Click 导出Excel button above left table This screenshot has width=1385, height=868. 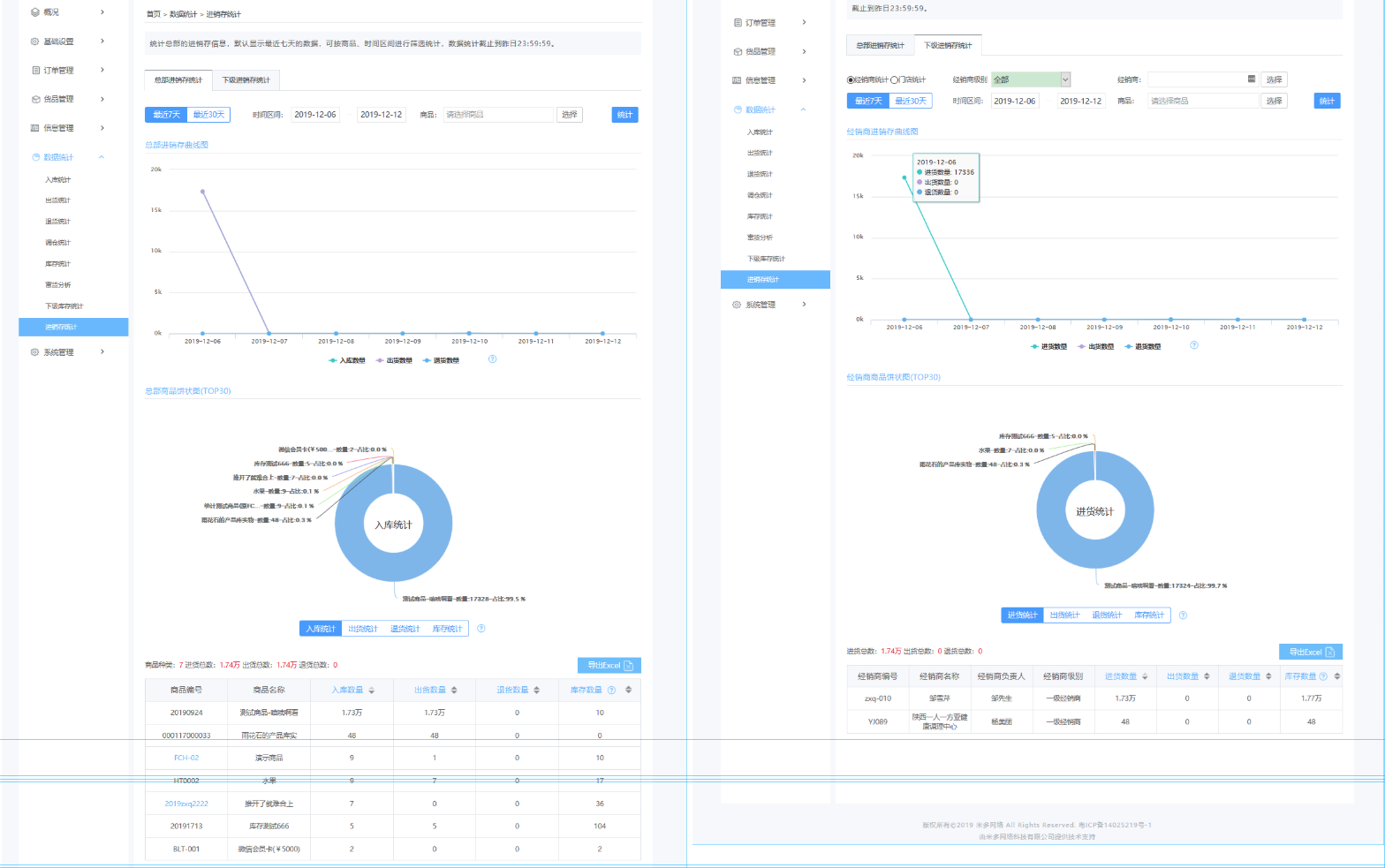tap(609, 666)
